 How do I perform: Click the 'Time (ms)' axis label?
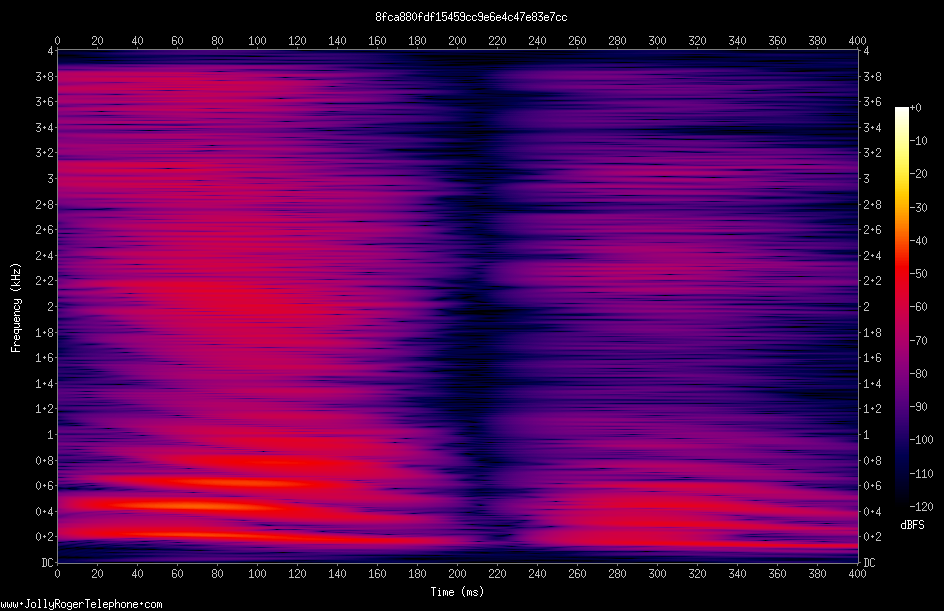click(x=457, y=592)
